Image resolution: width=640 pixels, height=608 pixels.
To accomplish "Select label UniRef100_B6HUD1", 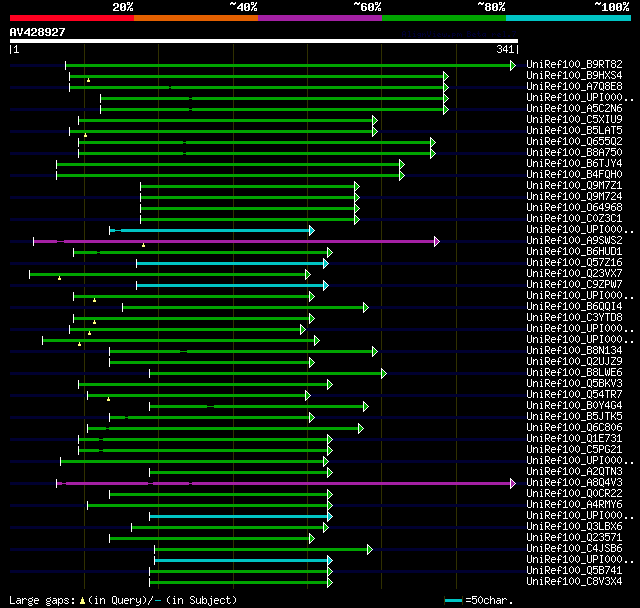I will point(574,252).
